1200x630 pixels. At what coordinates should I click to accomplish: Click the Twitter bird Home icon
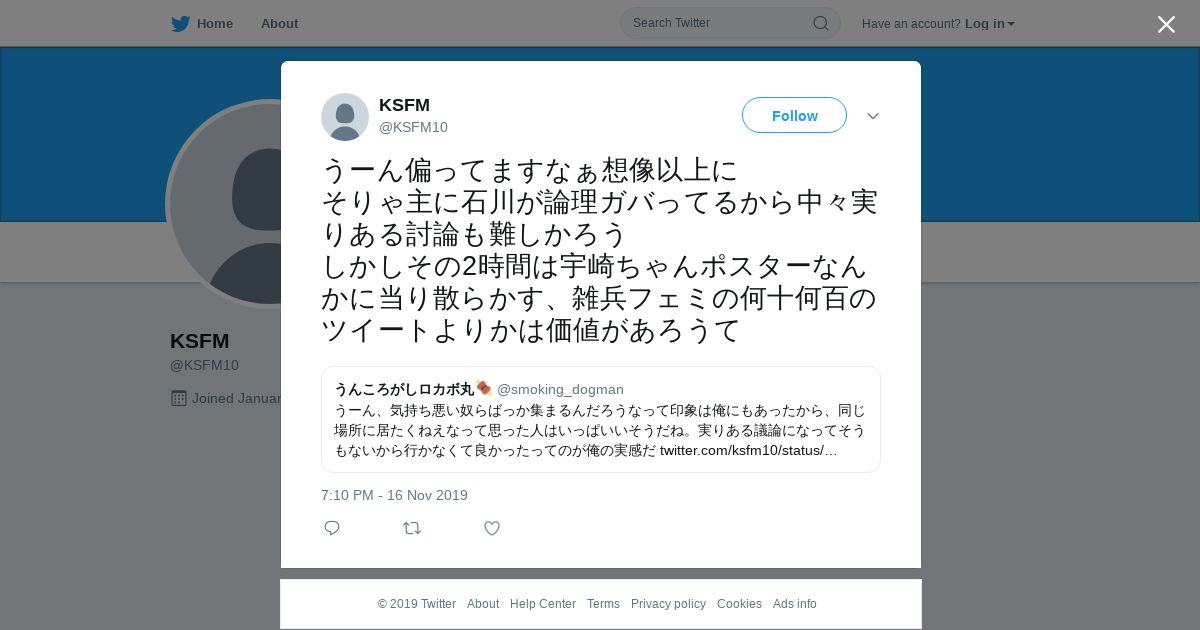(180, 24)
